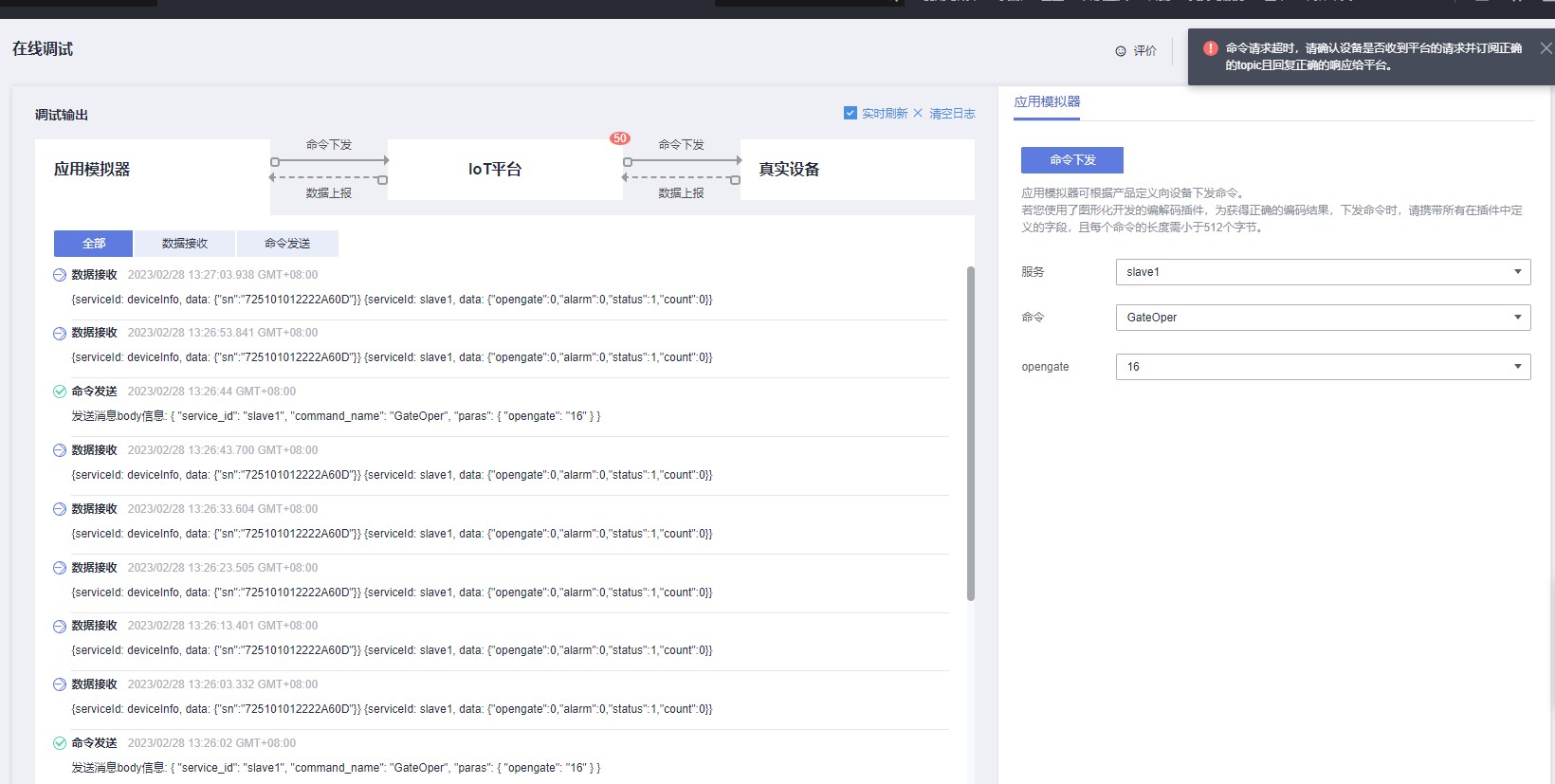
Task: Open the 命令 dropdown showing GateOper
Action: pyautogui.click(x=1323, y=318)
